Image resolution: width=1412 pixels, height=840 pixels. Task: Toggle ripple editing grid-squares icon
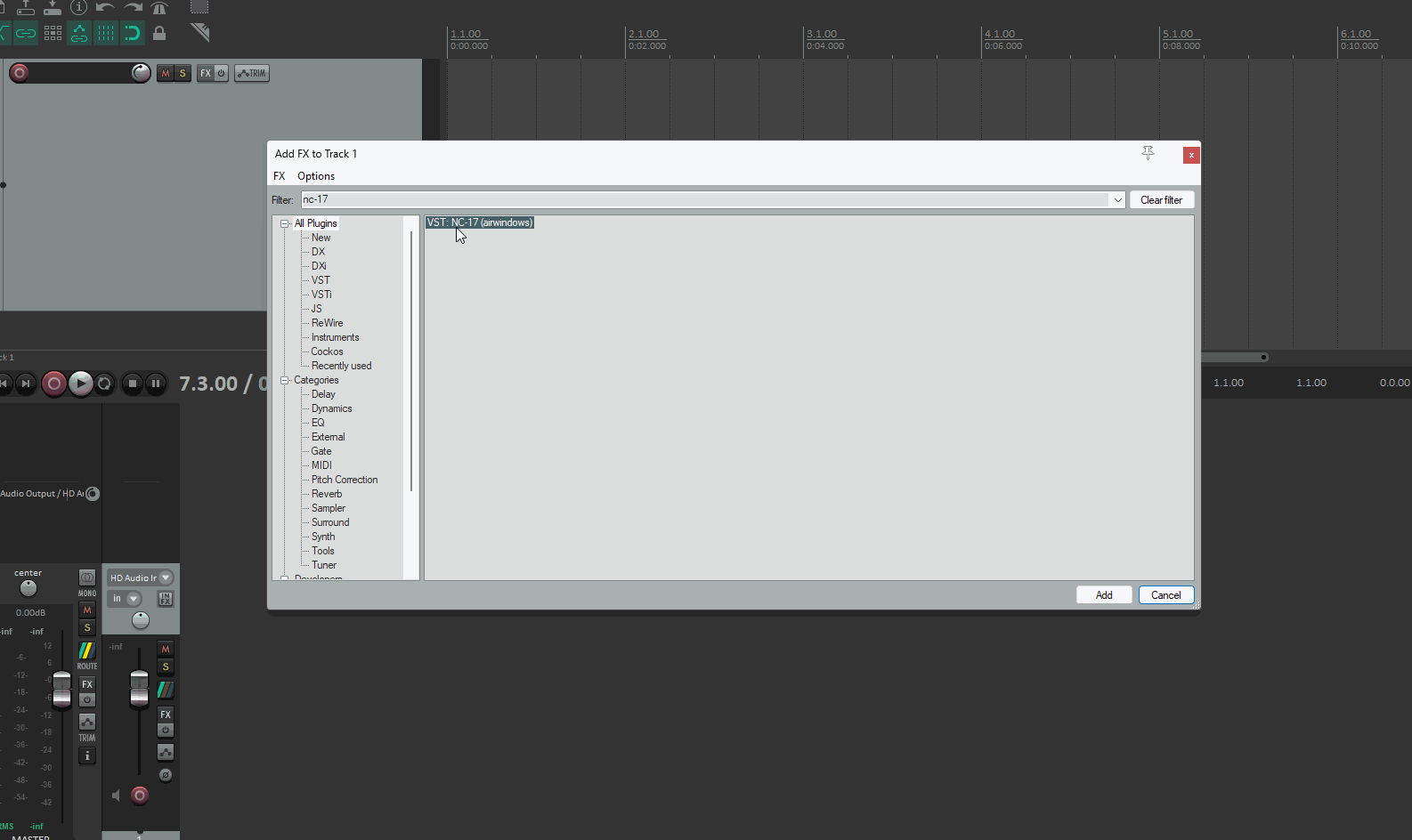click(53, 34)
